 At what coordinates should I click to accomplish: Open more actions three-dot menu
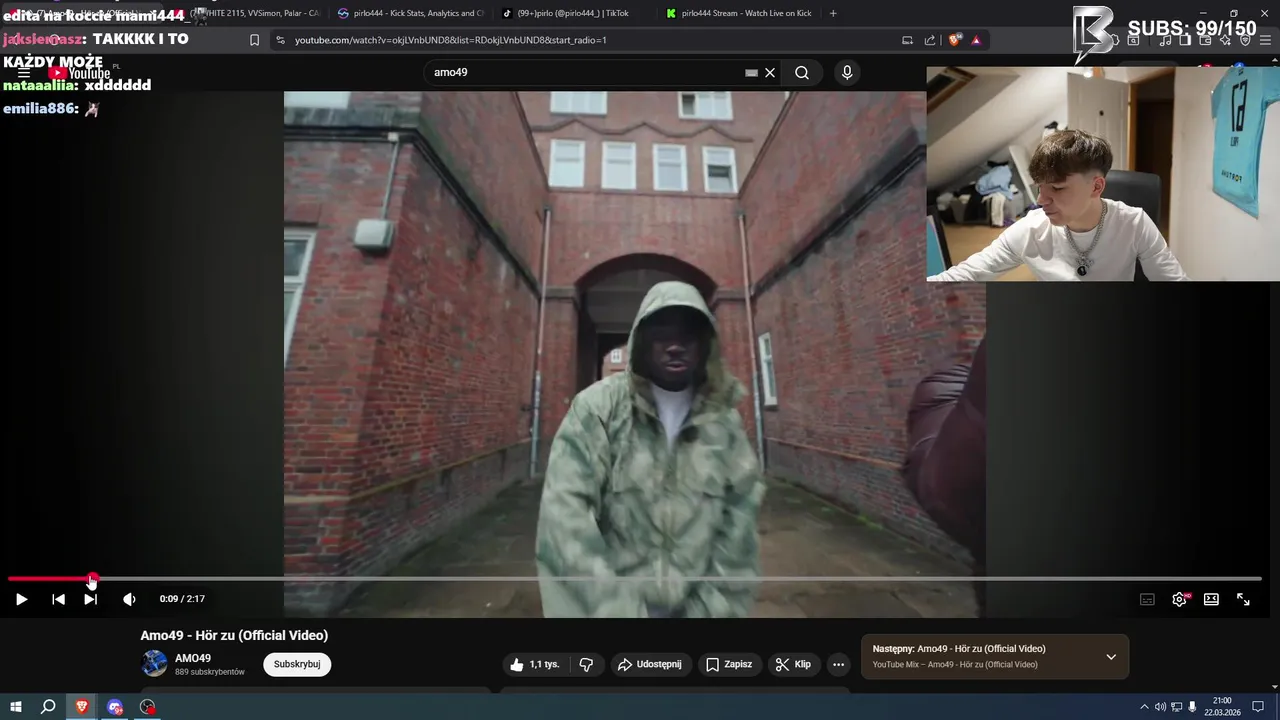tap(838, 664)
